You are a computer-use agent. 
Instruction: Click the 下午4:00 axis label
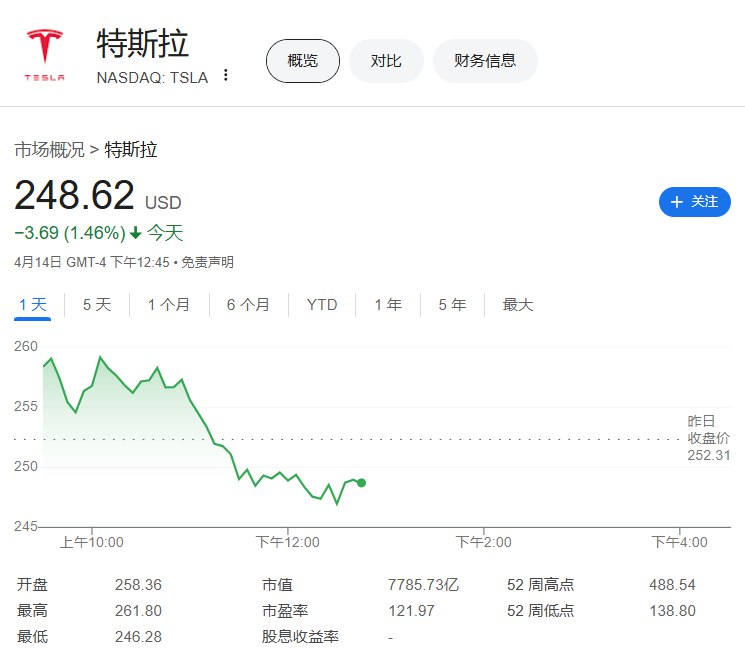tap(679, 542)
